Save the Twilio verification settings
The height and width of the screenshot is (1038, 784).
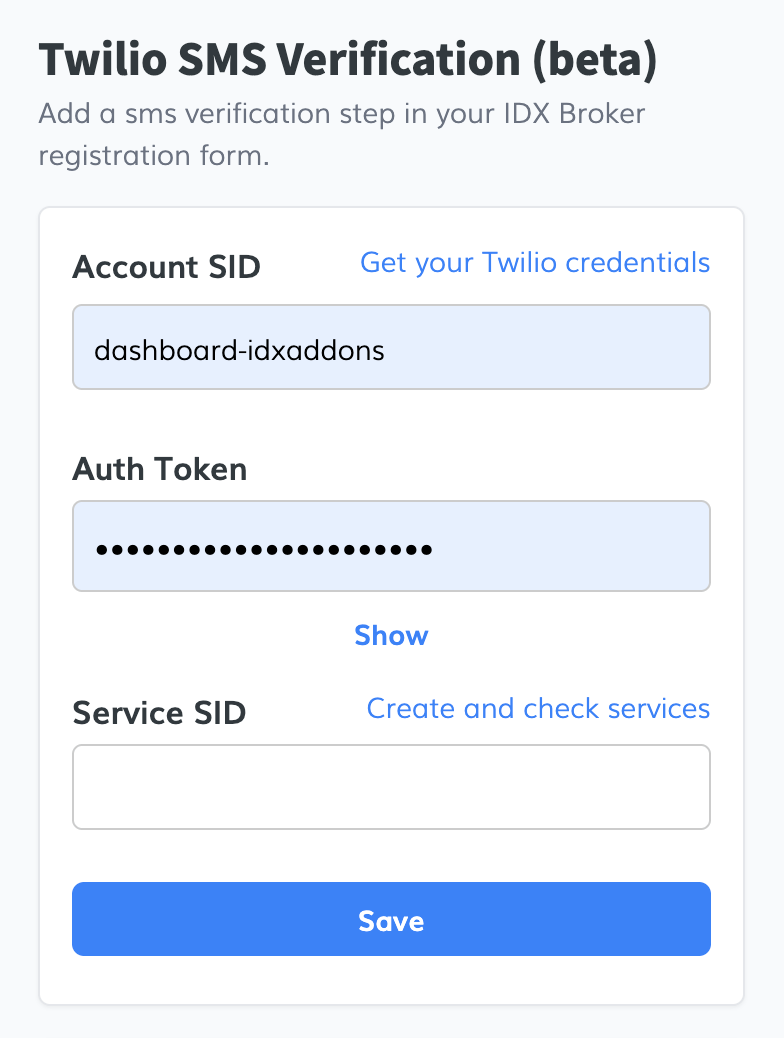coord(391,920)
